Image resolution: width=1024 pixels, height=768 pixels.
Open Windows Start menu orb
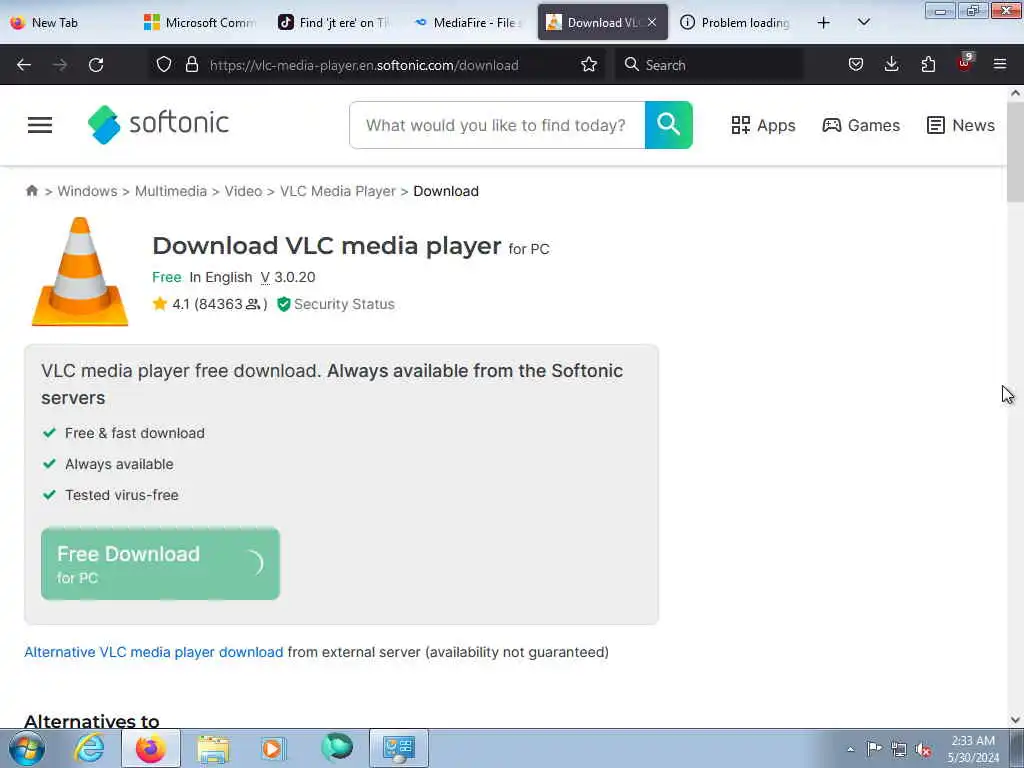point(27,748)
